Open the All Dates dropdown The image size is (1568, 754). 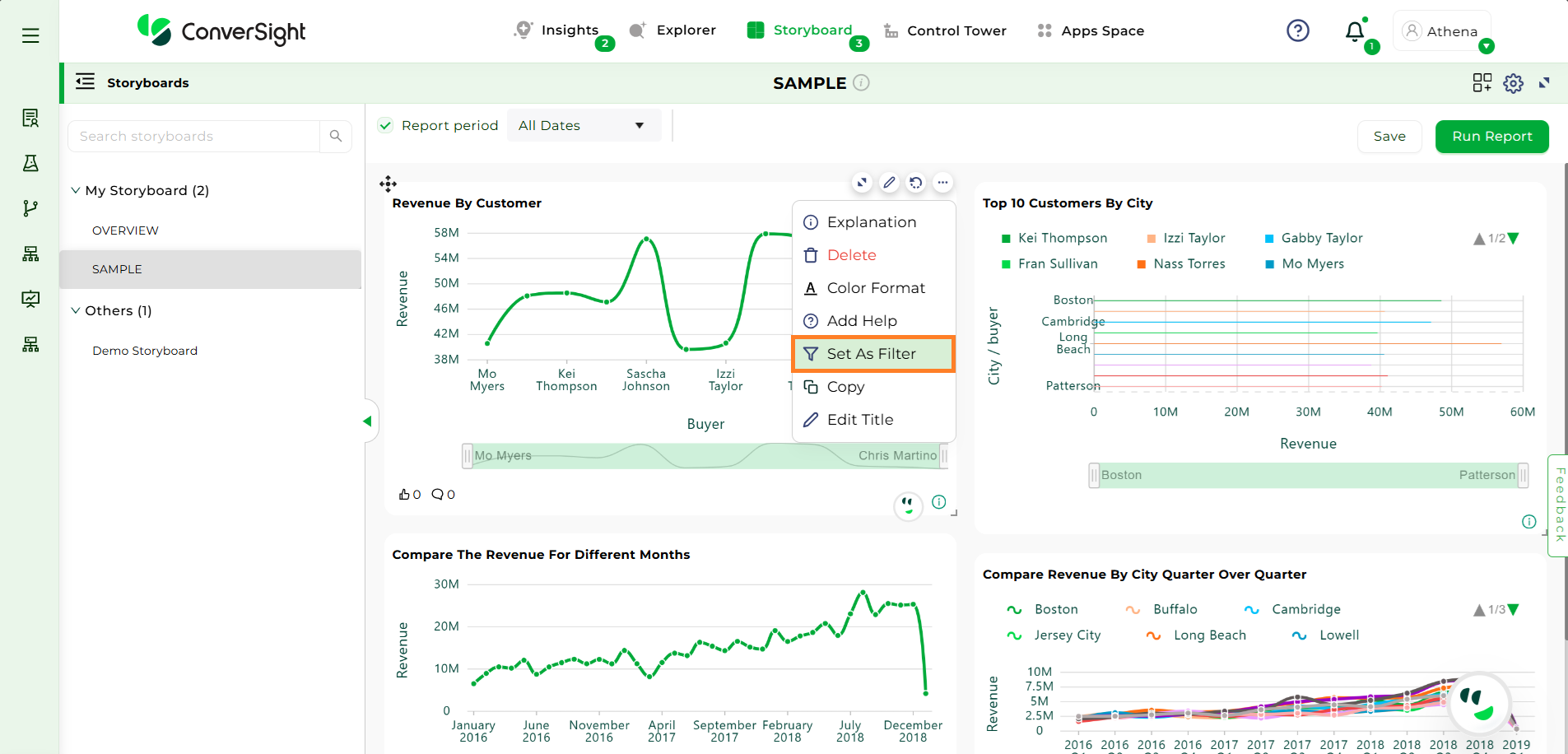583,125
